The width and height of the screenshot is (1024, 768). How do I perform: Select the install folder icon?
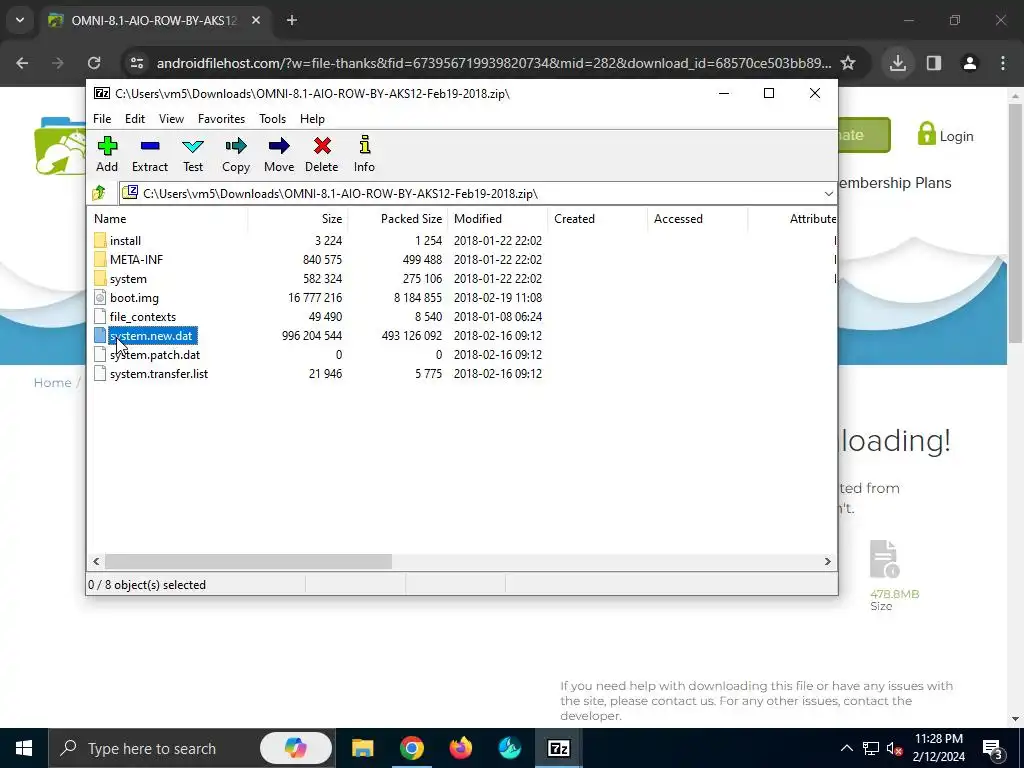pos(100,240)
